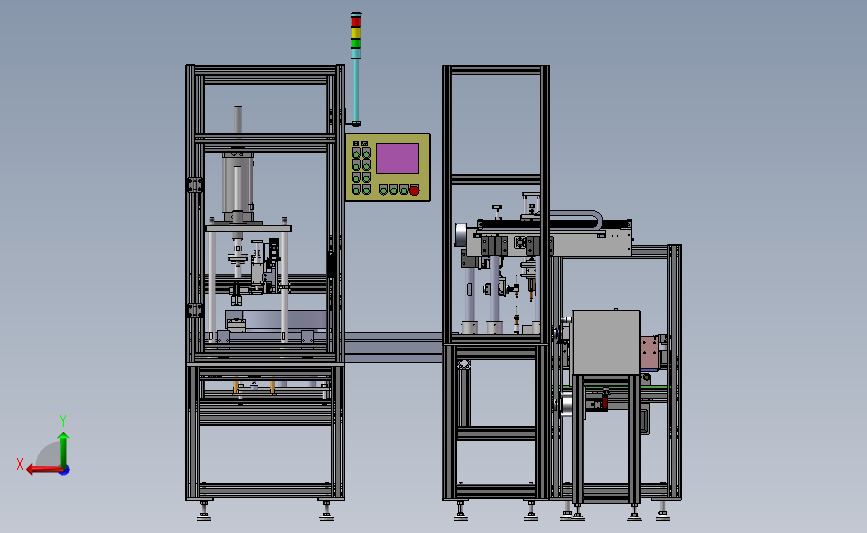Select the cyan pole supporting the signal tower

[x=356, y=91]
